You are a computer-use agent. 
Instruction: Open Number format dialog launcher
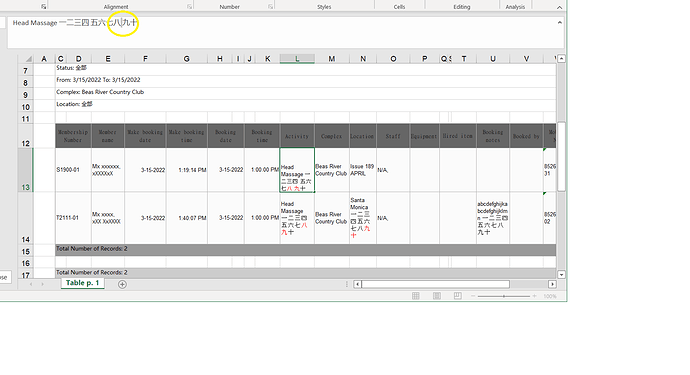[270, 7]
